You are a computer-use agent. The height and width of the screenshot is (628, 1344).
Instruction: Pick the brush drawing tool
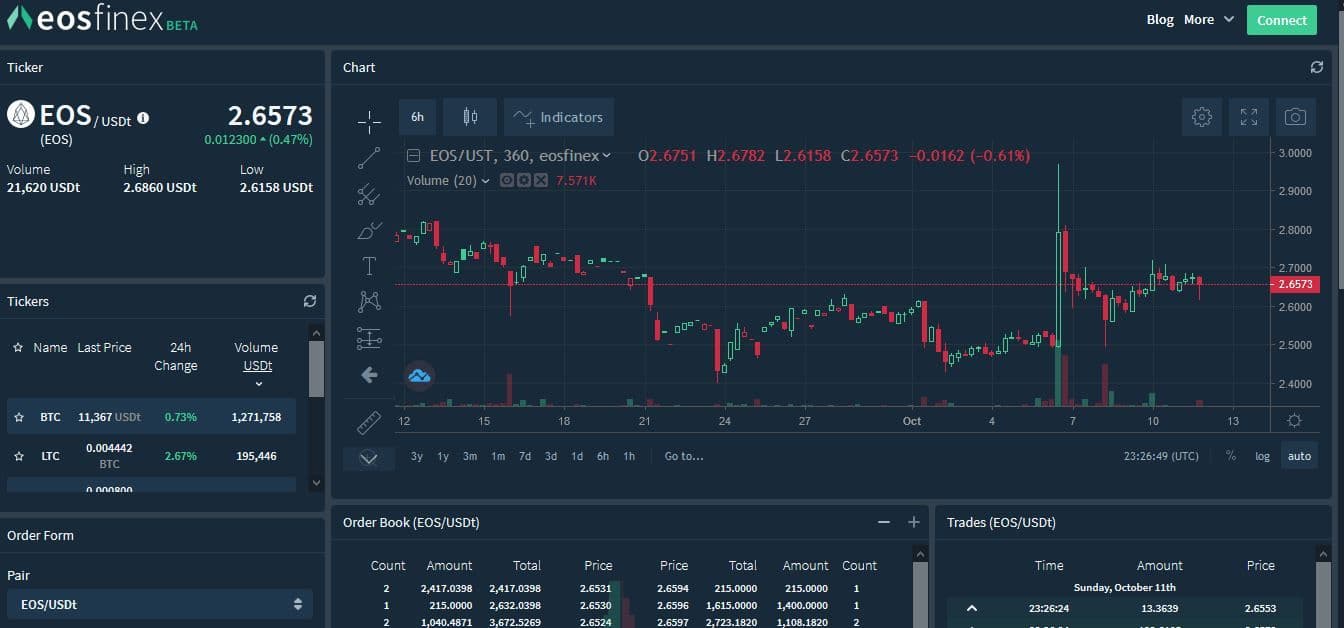click(x=369, y=231)
